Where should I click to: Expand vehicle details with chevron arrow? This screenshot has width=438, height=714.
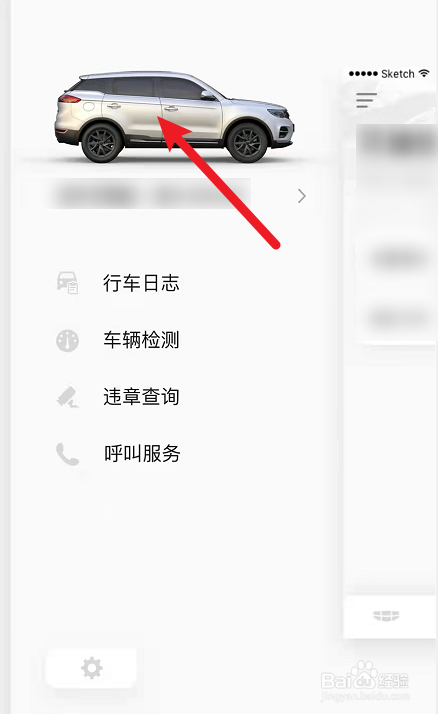[301, 196]
